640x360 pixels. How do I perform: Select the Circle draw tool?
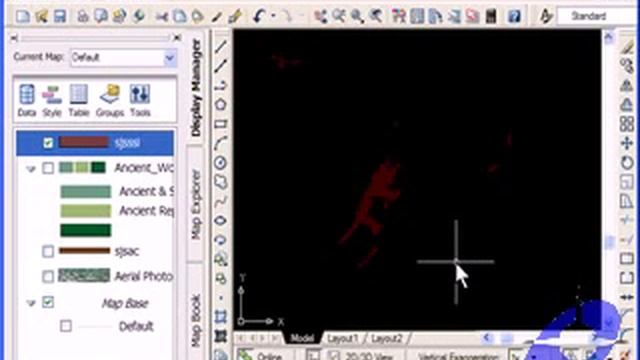pos(221,163)
